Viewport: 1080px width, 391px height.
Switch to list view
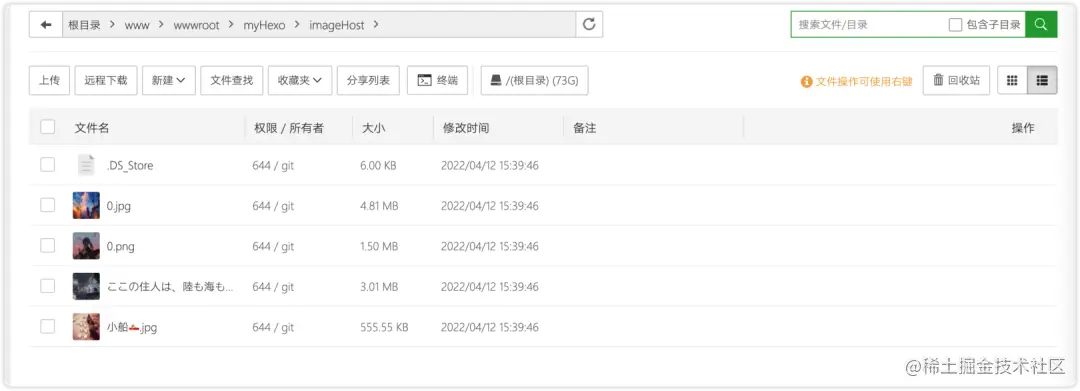(x=1042, y=81)
